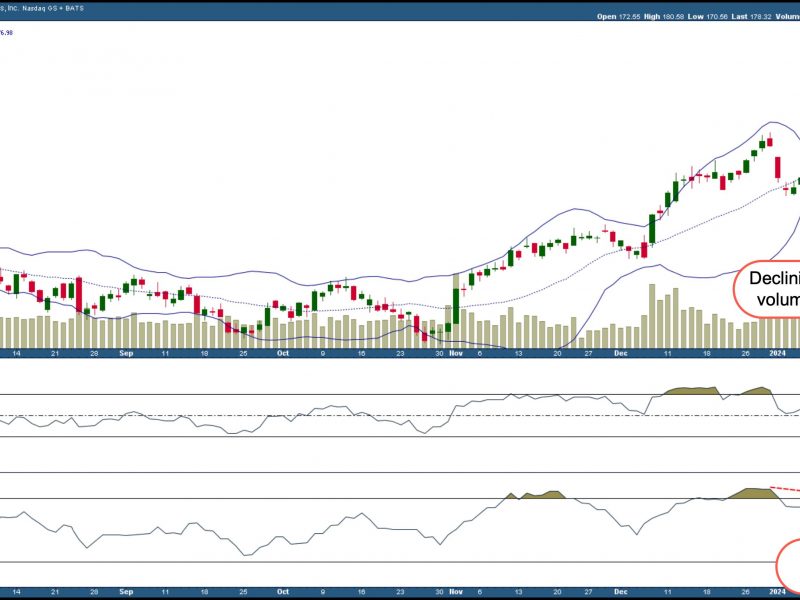Click the shaded overbought area on the upper oscillator in December
800x600 pixels.
pos(692,391)
